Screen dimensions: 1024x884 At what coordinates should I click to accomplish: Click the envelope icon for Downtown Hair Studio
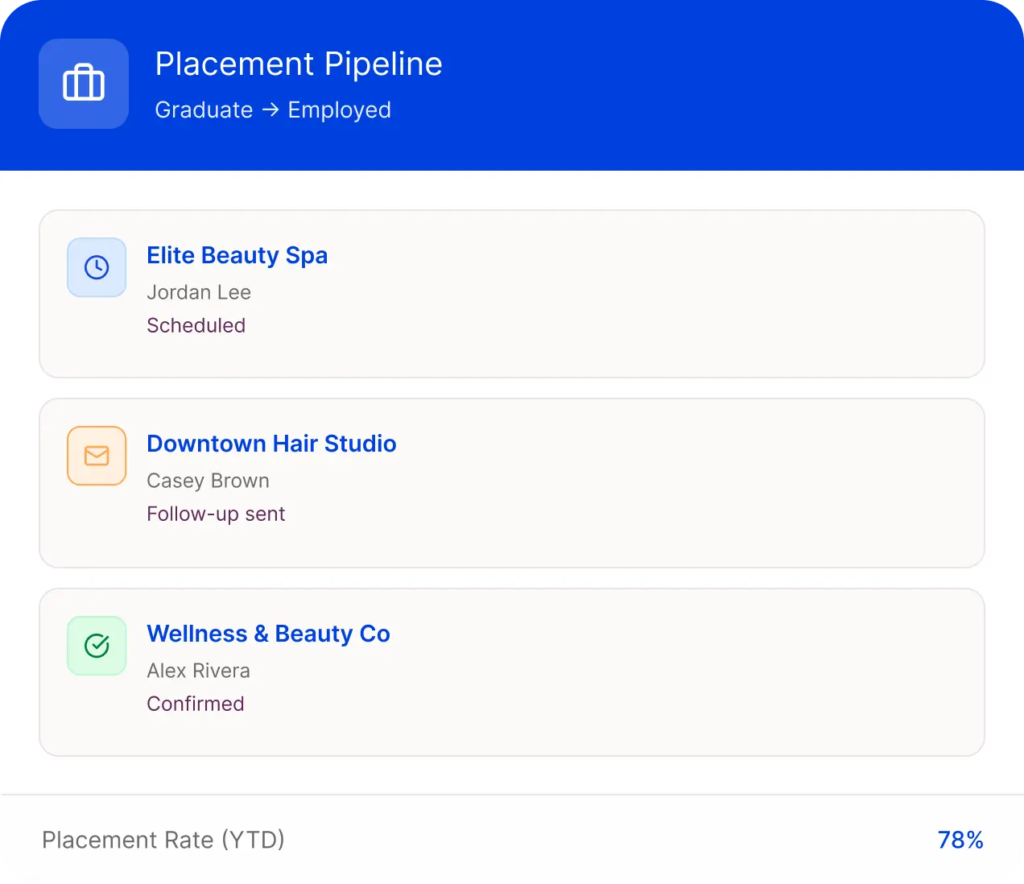tap(96, 456)
